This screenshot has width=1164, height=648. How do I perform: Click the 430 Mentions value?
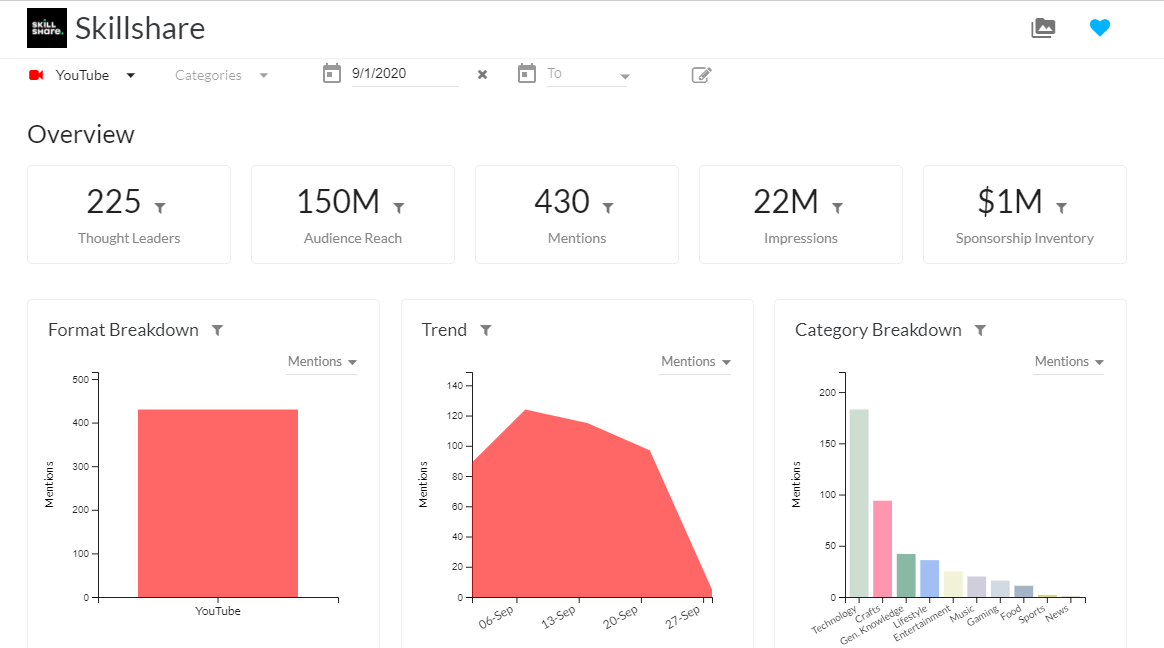point(562,202)
